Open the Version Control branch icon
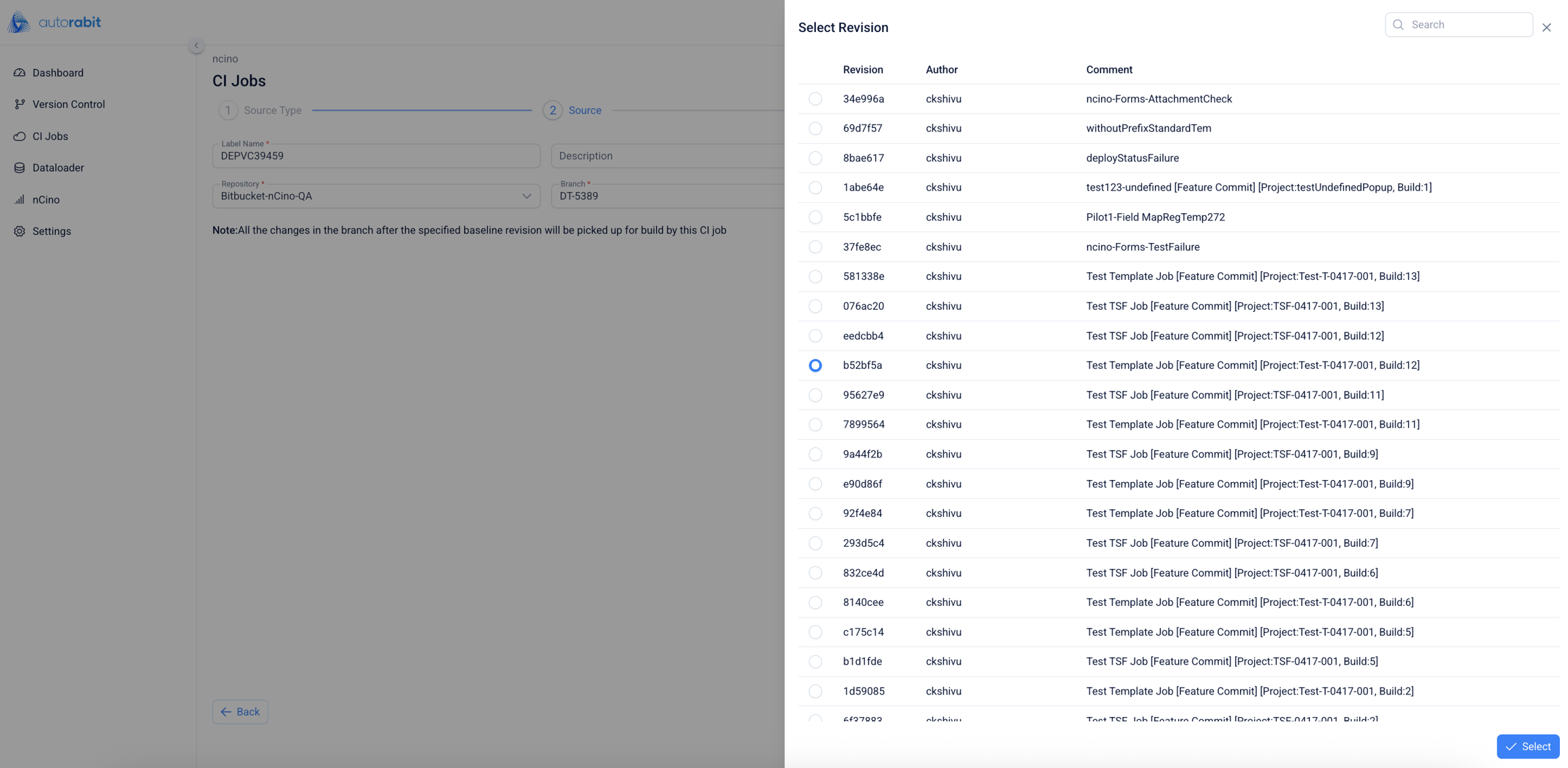The width and height of the screenshot is (1568, 768). [x=20, y=104]
